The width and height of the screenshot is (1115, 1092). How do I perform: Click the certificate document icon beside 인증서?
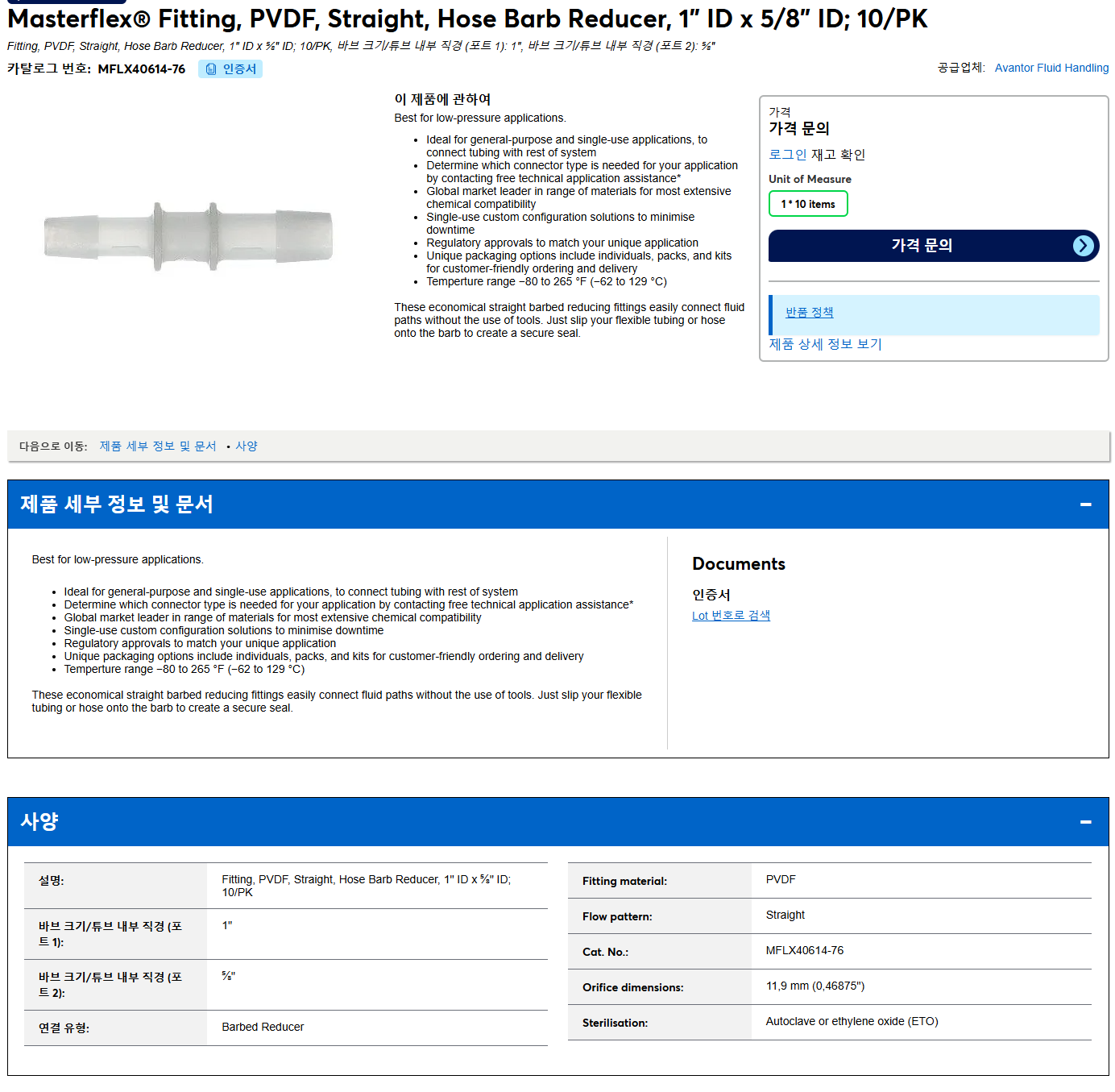coord(211,69)
